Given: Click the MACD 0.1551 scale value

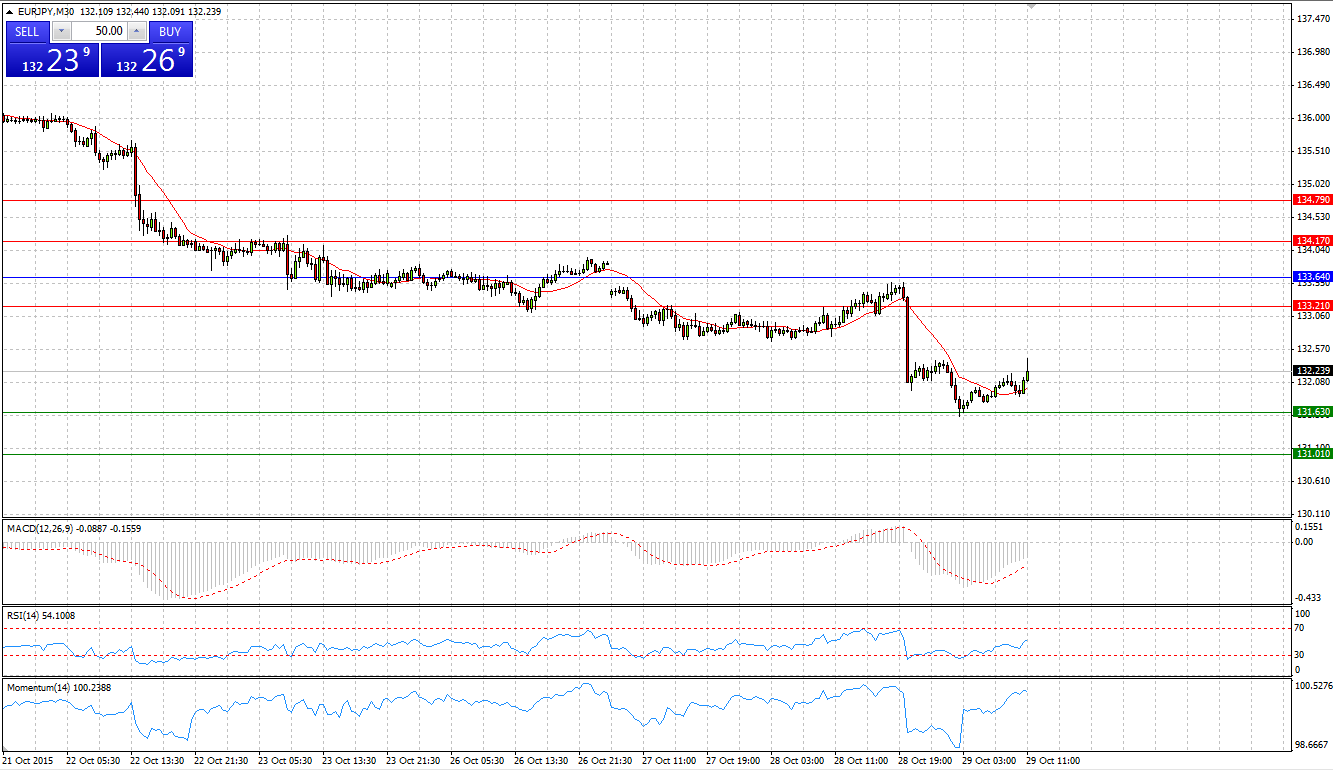Looking at the screenshot, I should click(x=1308, y=526).
